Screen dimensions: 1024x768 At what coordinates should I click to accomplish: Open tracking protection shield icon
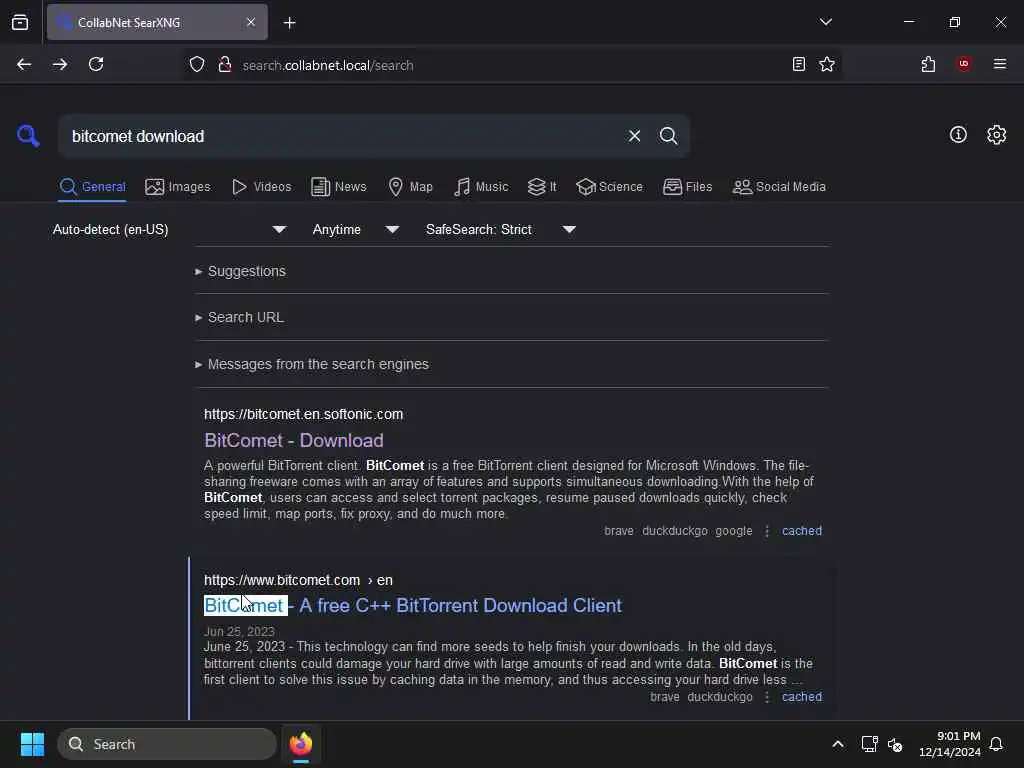[x=197, y=64]
